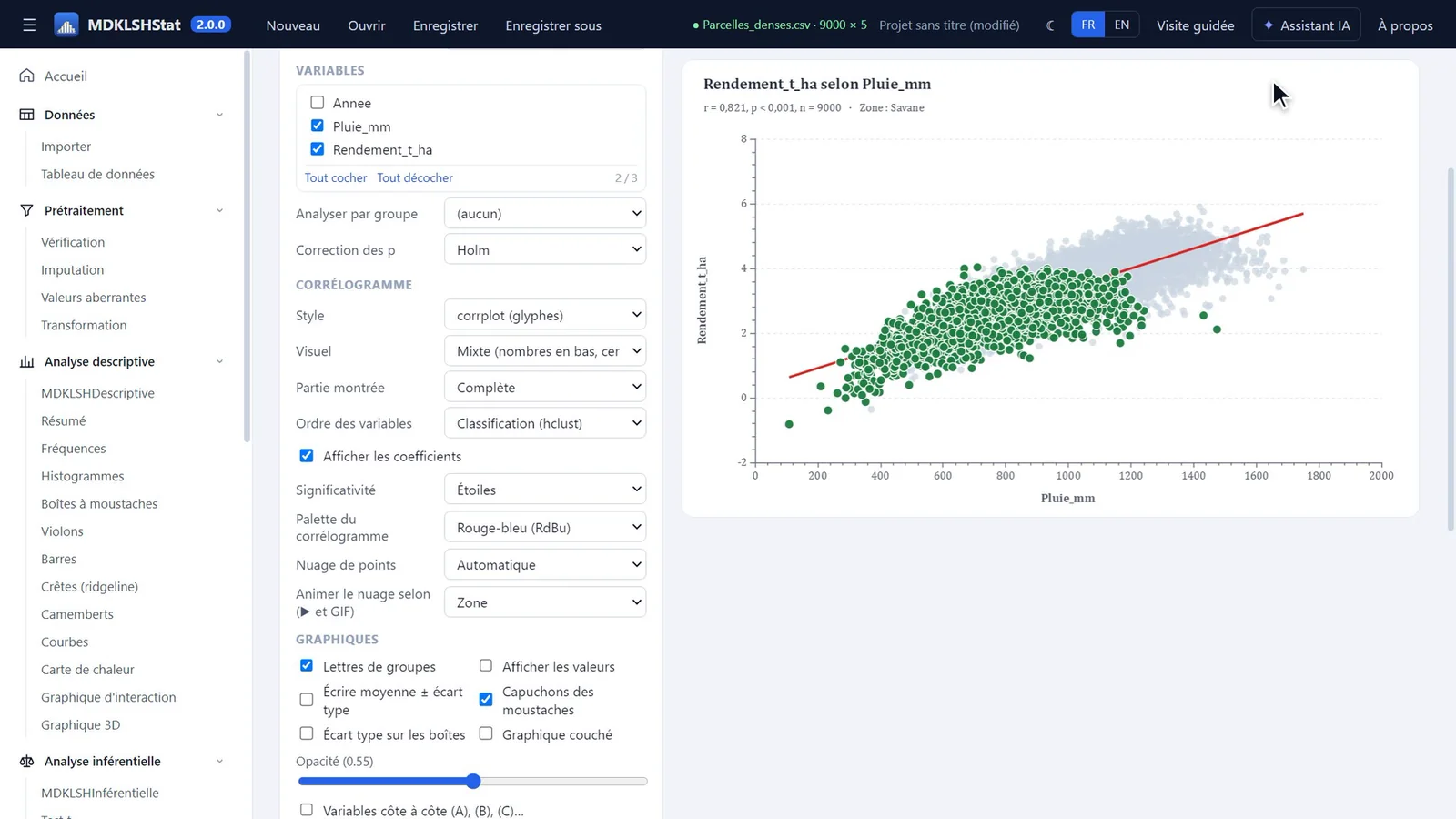The image size is (1456, 819).
Task: Uncheck the Pluie_mm variable
Action: tap(318, 126)
